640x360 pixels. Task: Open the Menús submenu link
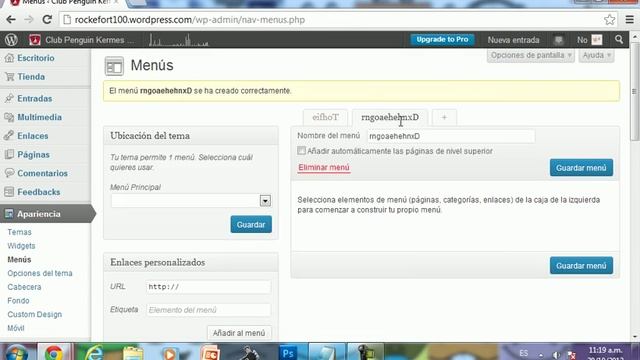tap(19, 260)
